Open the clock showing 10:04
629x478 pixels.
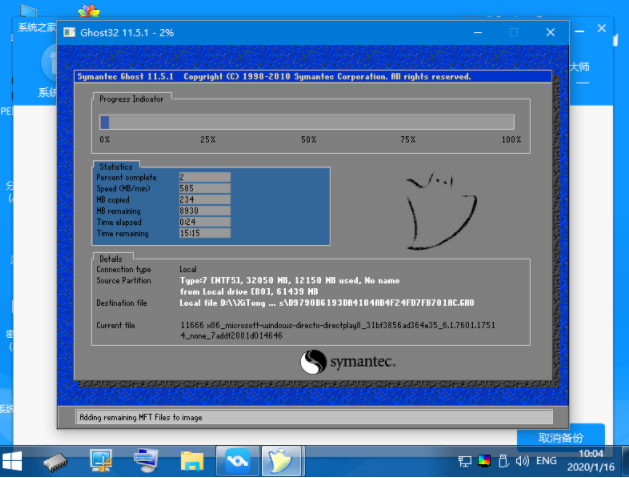pyautogui.click(x=588, y=461)
